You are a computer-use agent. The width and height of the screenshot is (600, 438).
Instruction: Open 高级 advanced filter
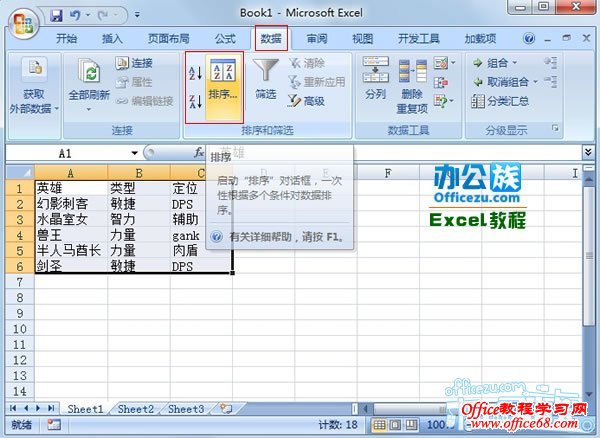tap(307, 101)
